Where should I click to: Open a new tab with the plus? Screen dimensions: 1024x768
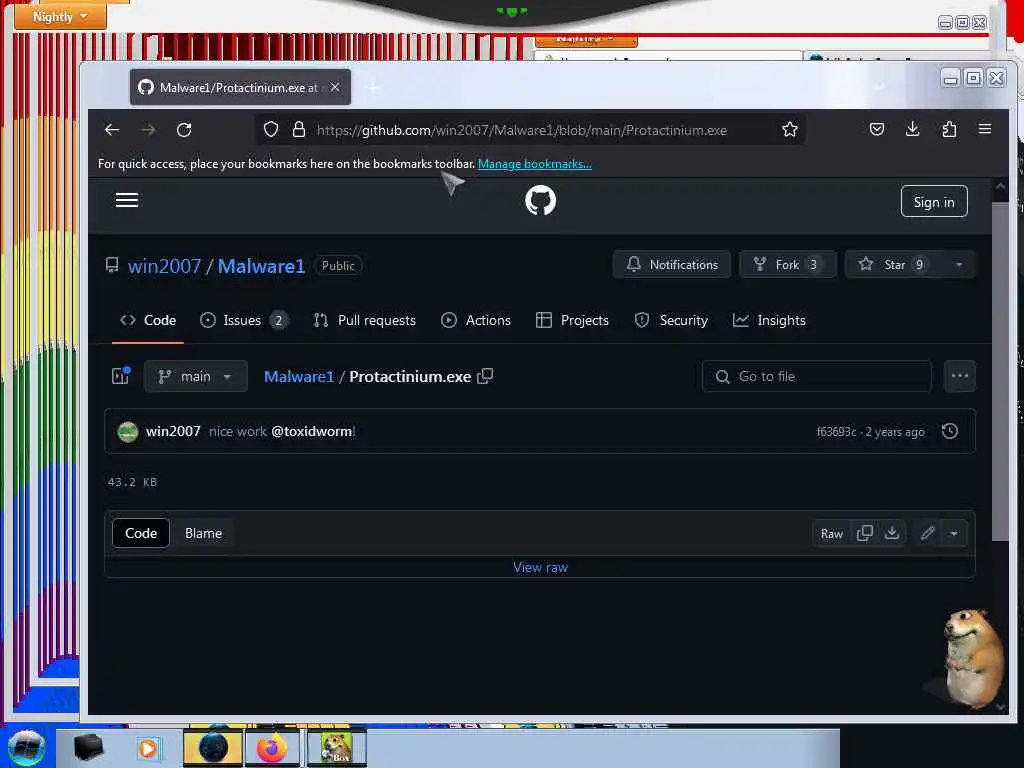[x=374, y=87]
